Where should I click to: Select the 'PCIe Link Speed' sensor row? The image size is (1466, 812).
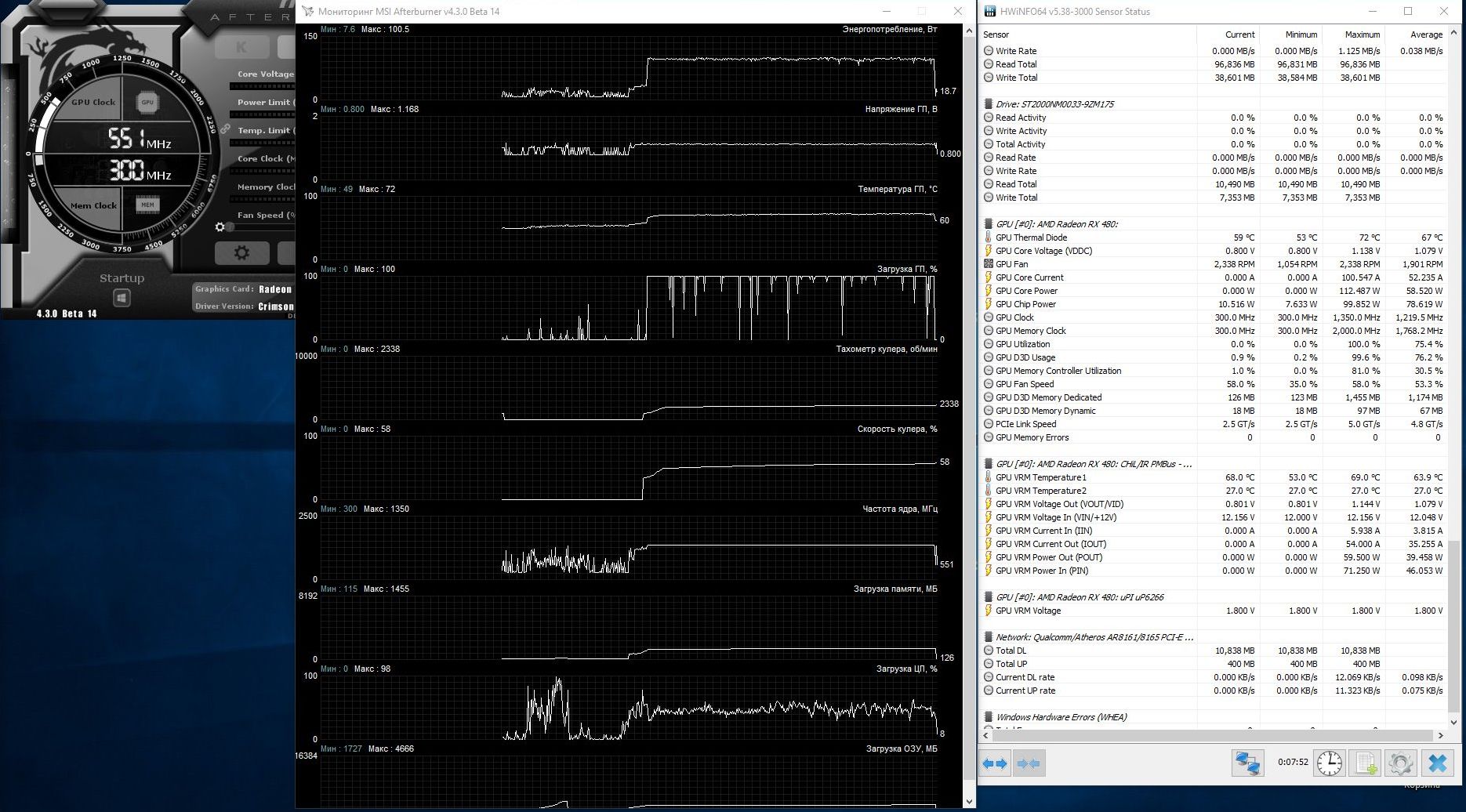tap(1212, 424)
